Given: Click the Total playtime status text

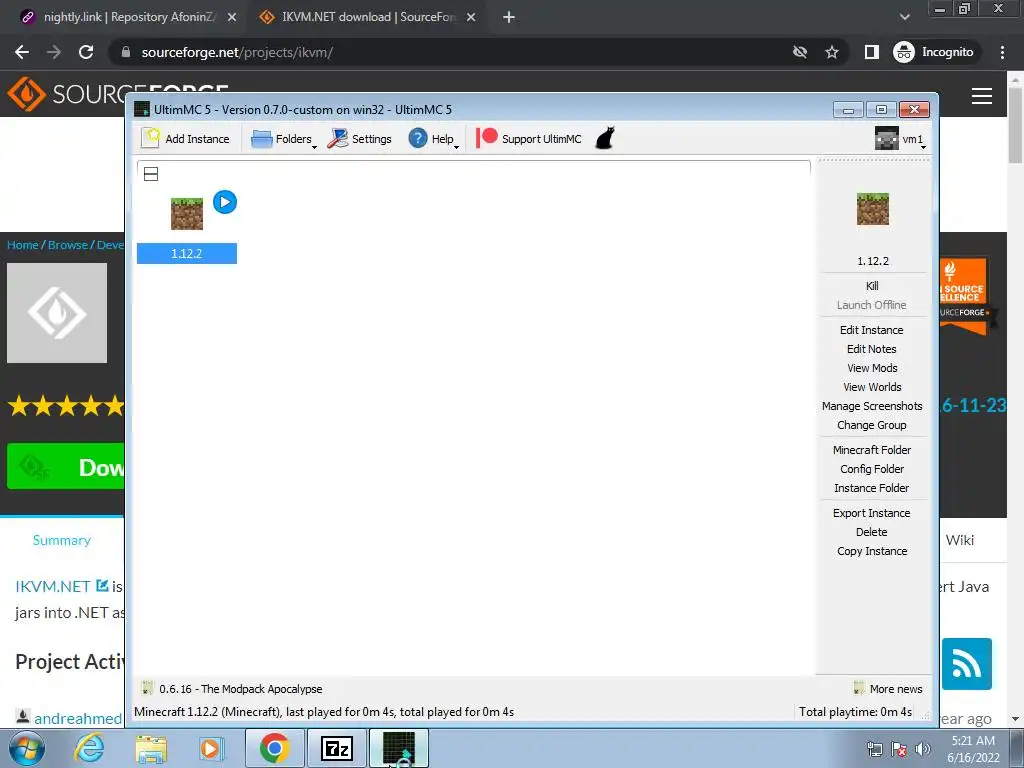Looking at the screenshot, I should 855,711.
